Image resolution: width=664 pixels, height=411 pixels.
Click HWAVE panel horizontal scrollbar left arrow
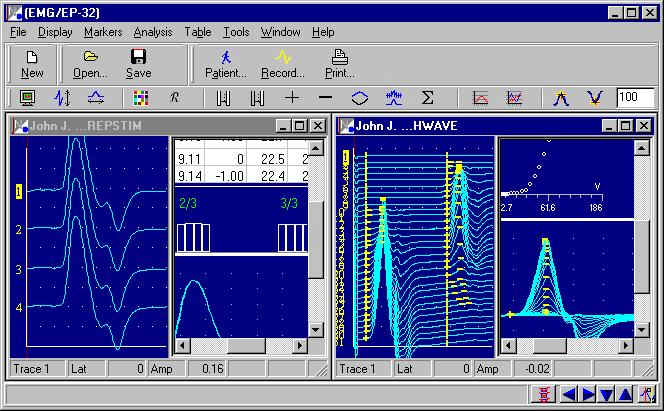pyautogui.click(x=508, y=345)
